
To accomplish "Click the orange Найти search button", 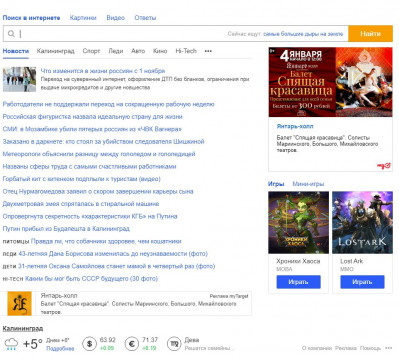I will tap(370, 34).
